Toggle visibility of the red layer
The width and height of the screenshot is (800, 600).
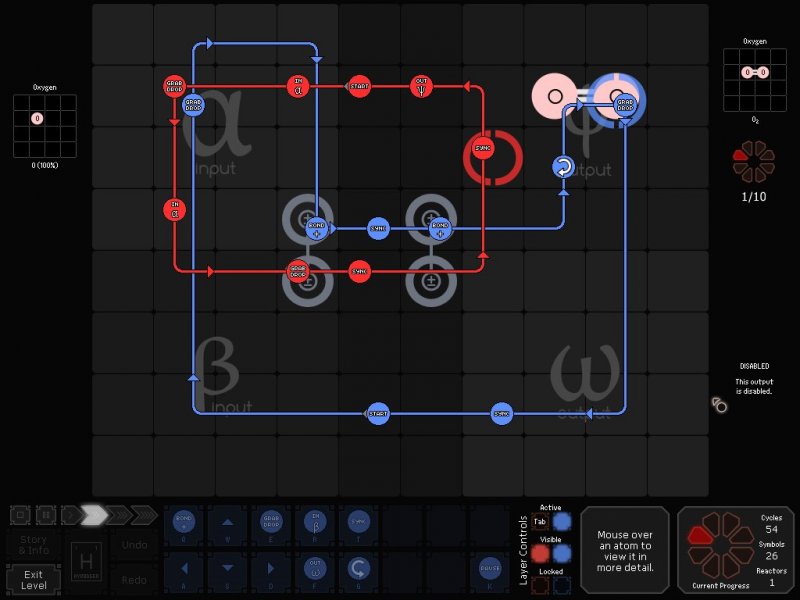pos(540,554)
